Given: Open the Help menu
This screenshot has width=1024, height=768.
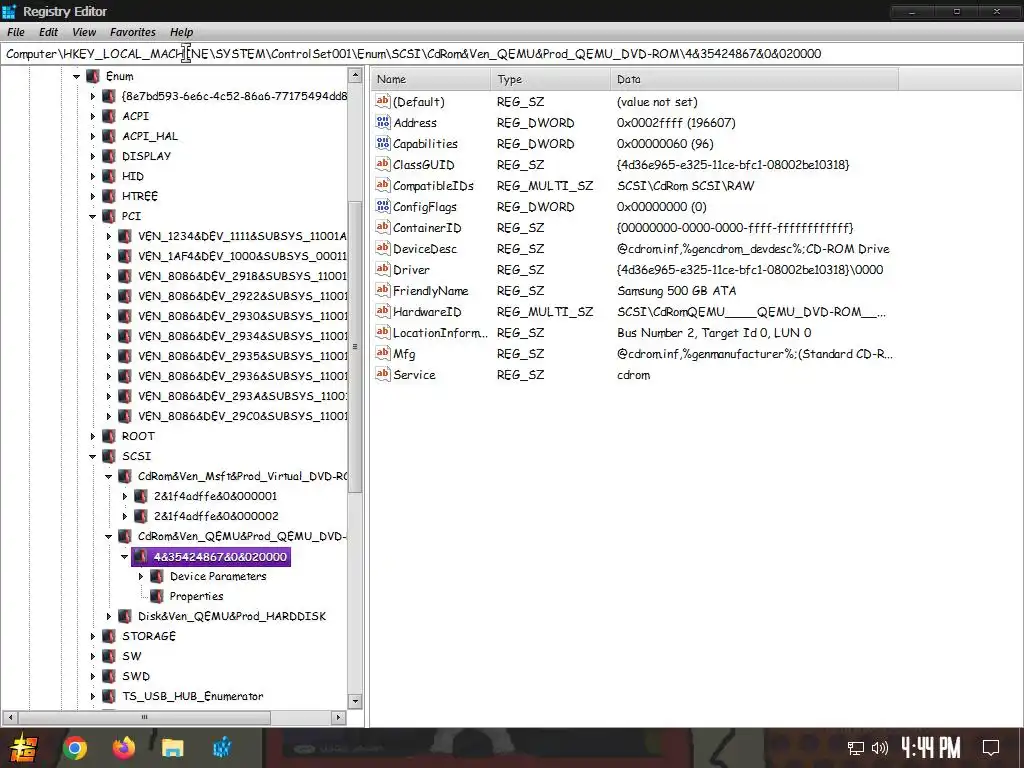Looking at the screenshot, I should 182,32.
